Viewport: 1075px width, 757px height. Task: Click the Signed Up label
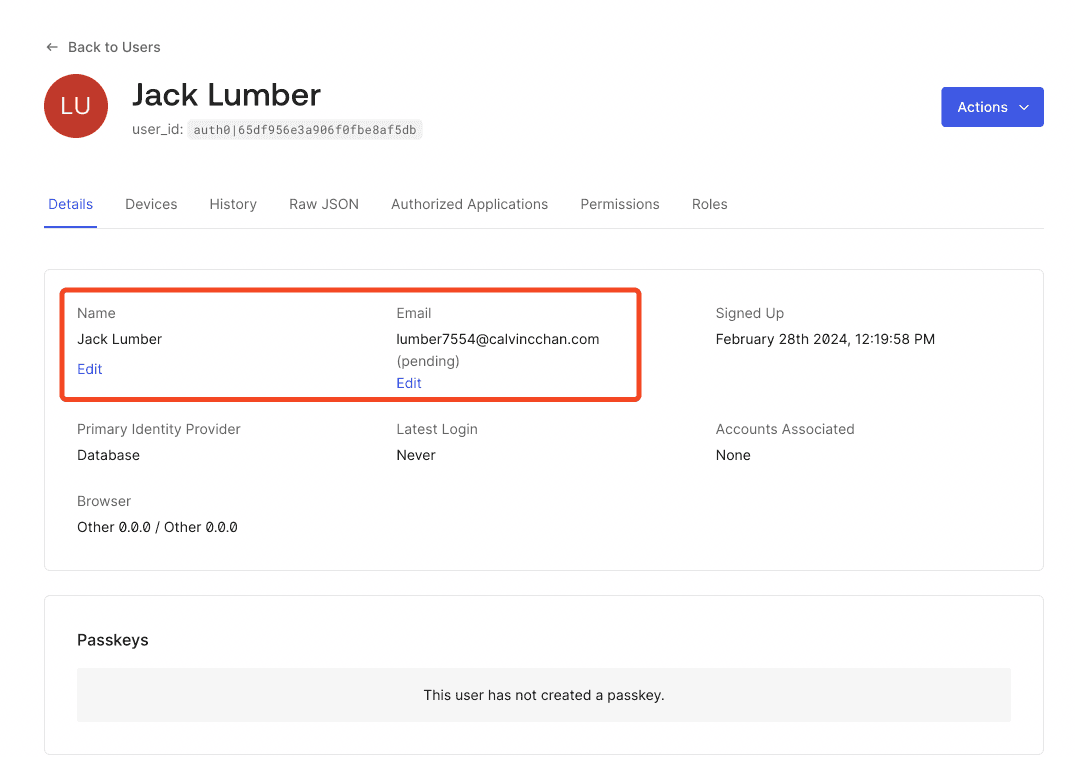click(x=750, y=313)
